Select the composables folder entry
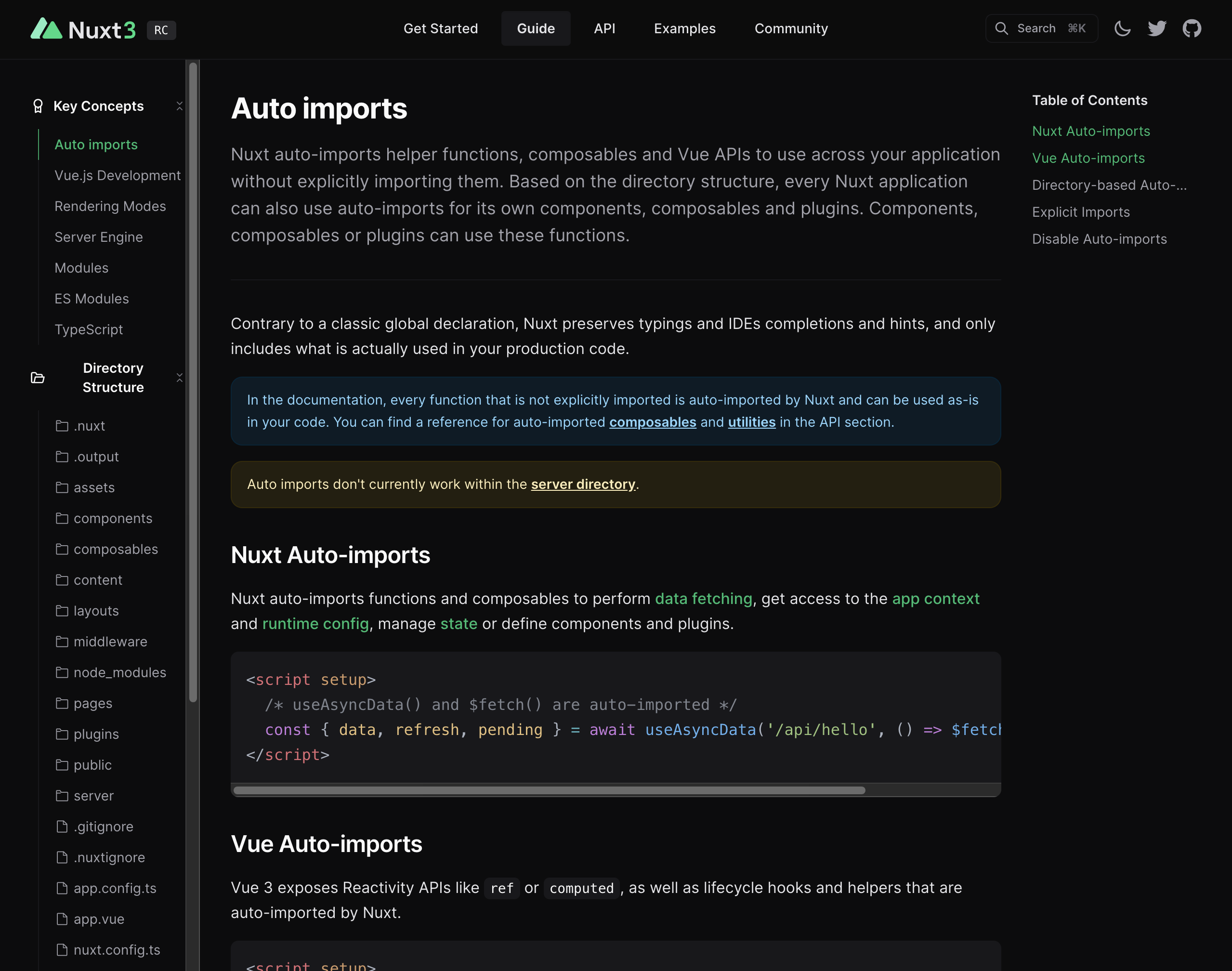Image resolution: width=1232 pixels, height=971 pixels. click(x=116, y=549)
